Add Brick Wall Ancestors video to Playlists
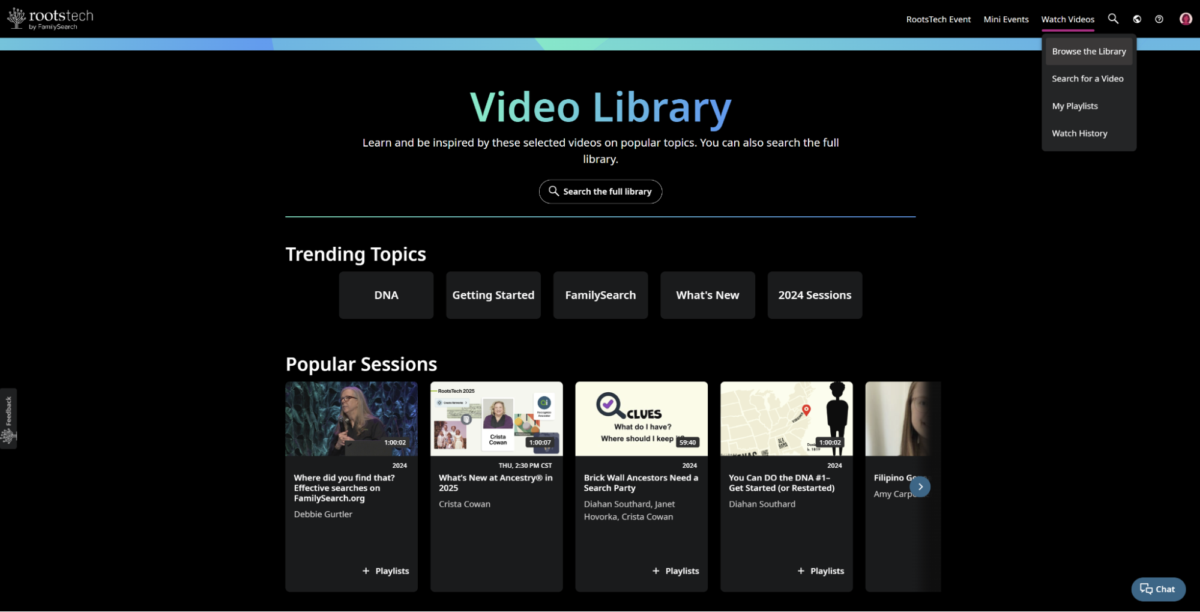Screen dimensions: 1200x612 [676, 570]
